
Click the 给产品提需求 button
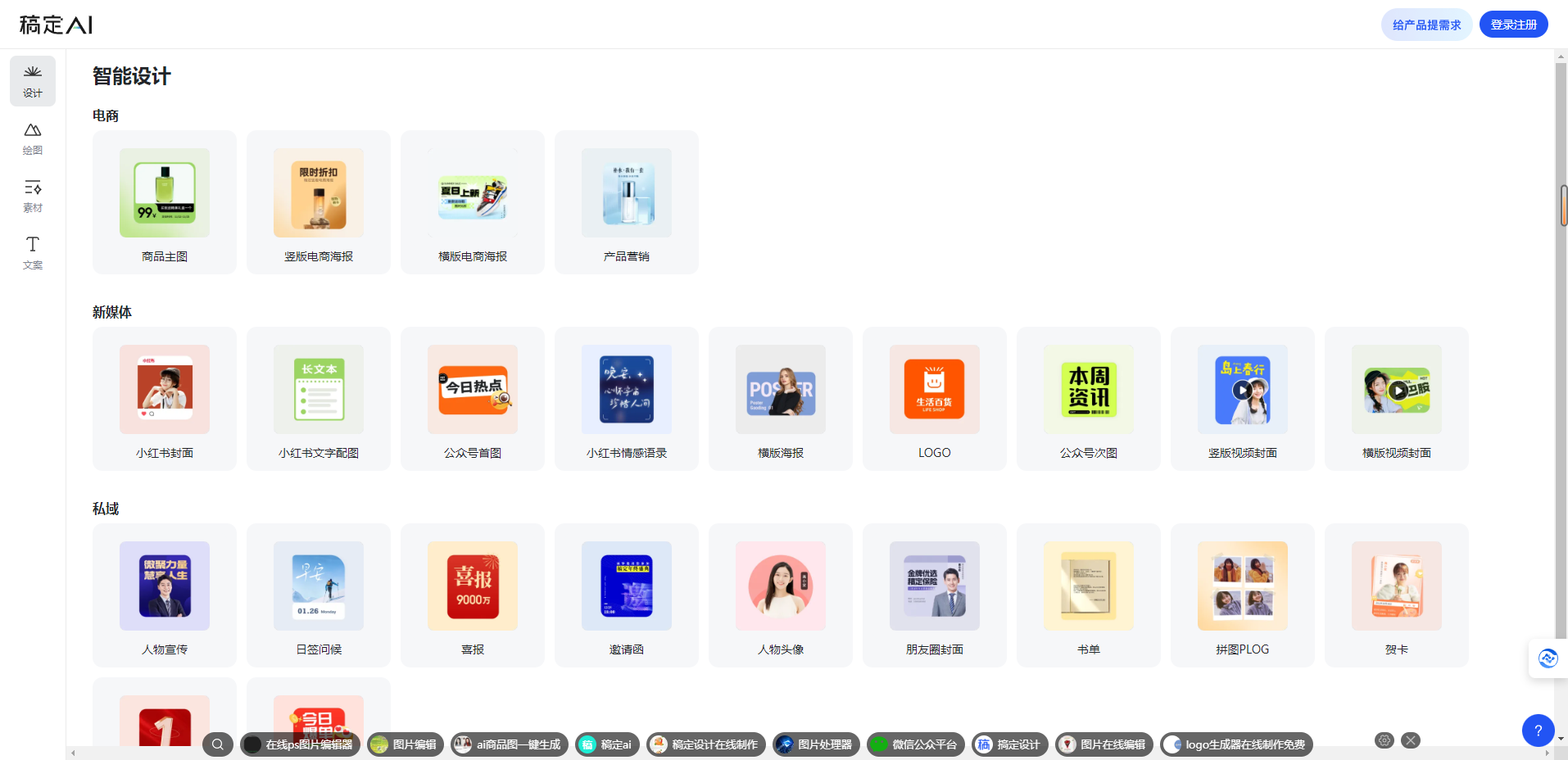tap(1425, 24)
